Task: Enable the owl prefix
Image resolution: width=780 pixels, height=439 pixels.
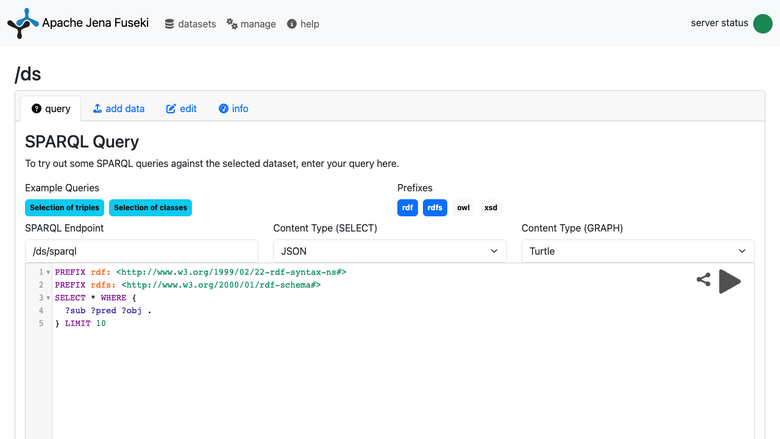Action: coord(463,207)
